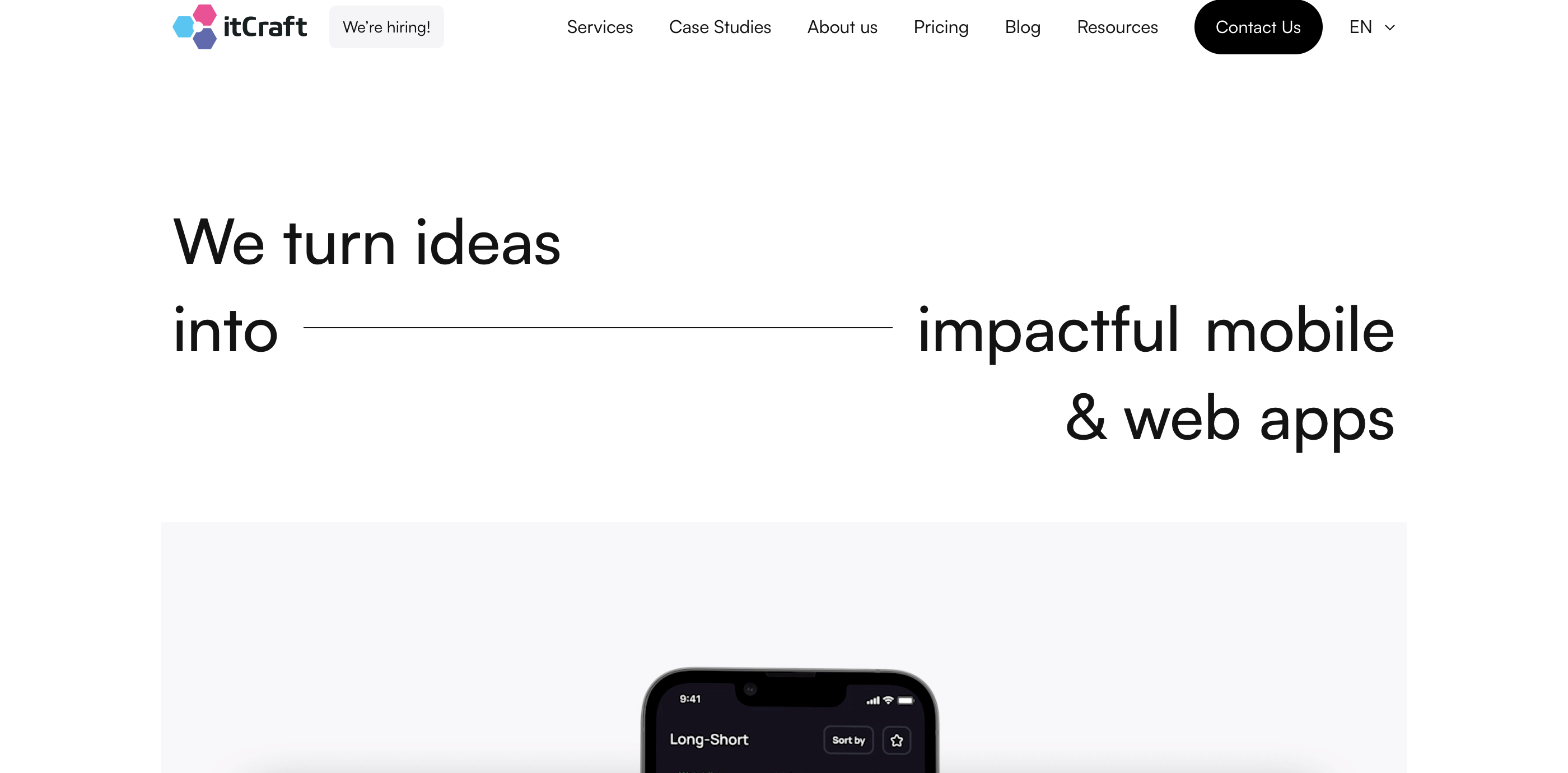Select the Blog menu item
This screenshot has height=773, width=1568.
click(1023, 27)
